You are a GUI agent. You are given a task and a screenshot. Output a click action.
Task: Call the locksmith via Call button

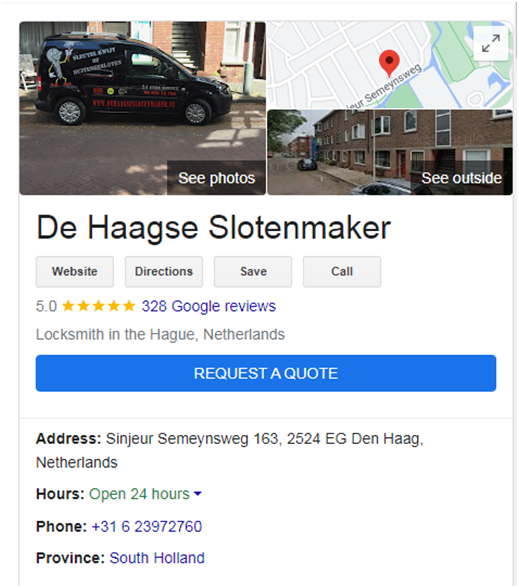[342, 272]
